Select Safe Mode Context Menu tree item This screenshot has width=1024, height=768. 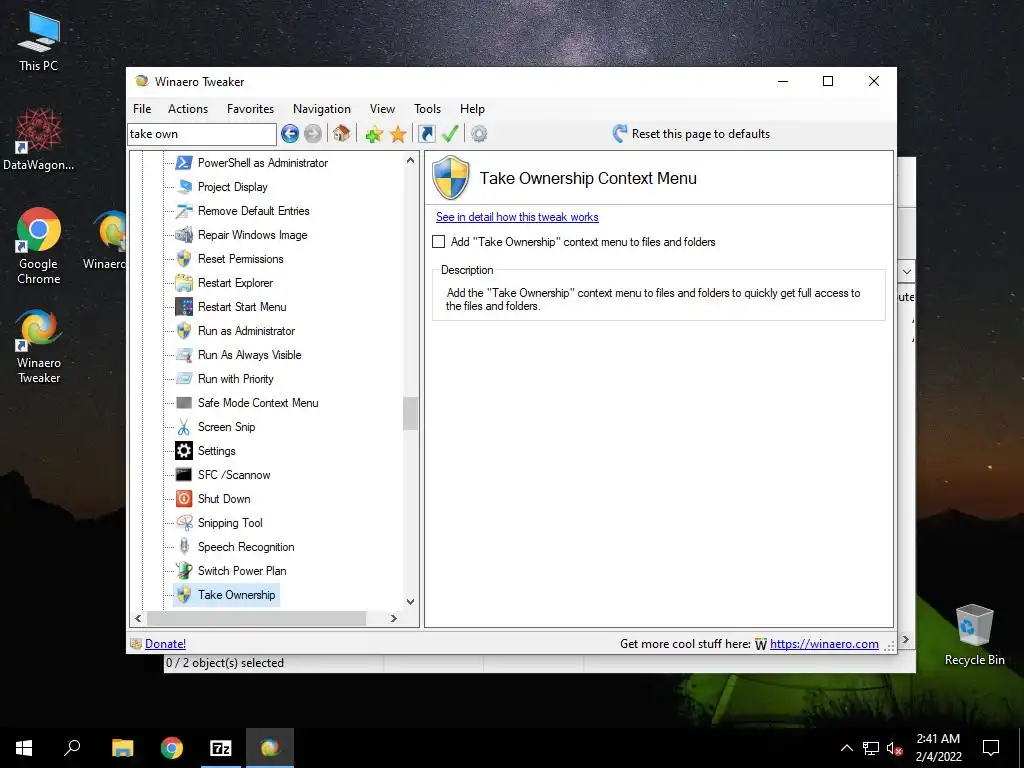(x=258, y=403)
